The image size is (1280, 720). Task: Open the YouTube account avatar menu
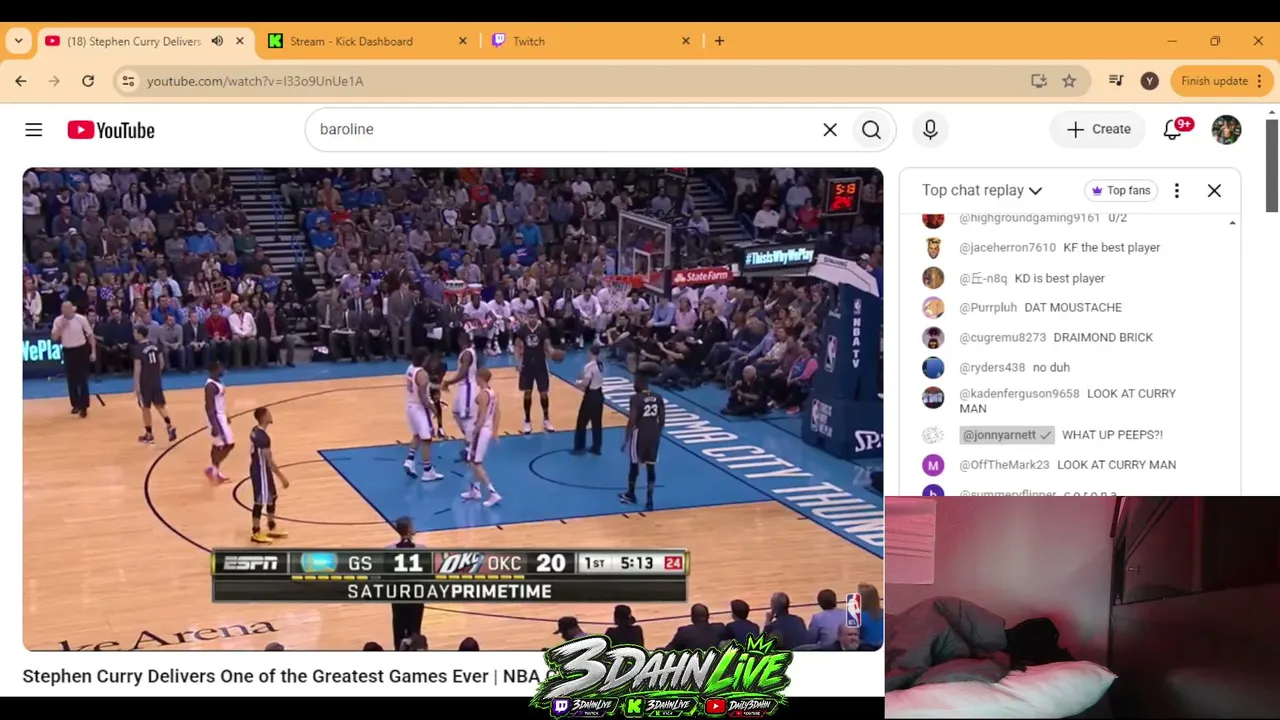click(x=1226, y=130)
